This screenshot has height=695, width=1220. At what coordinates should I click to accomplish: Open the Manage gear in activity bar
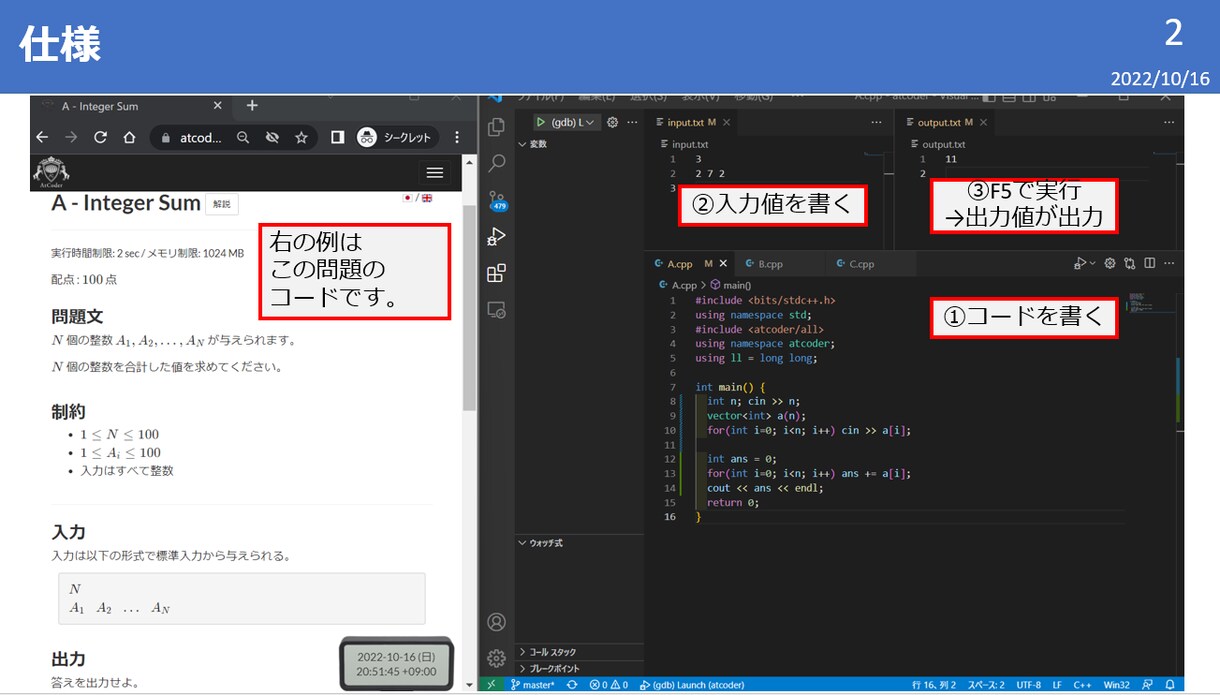tap(496, 657)
